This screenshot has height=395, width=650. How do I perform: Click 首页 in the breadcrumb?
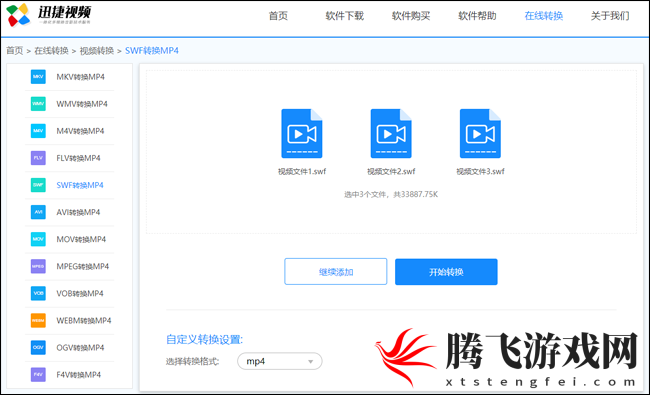(15, 51)
